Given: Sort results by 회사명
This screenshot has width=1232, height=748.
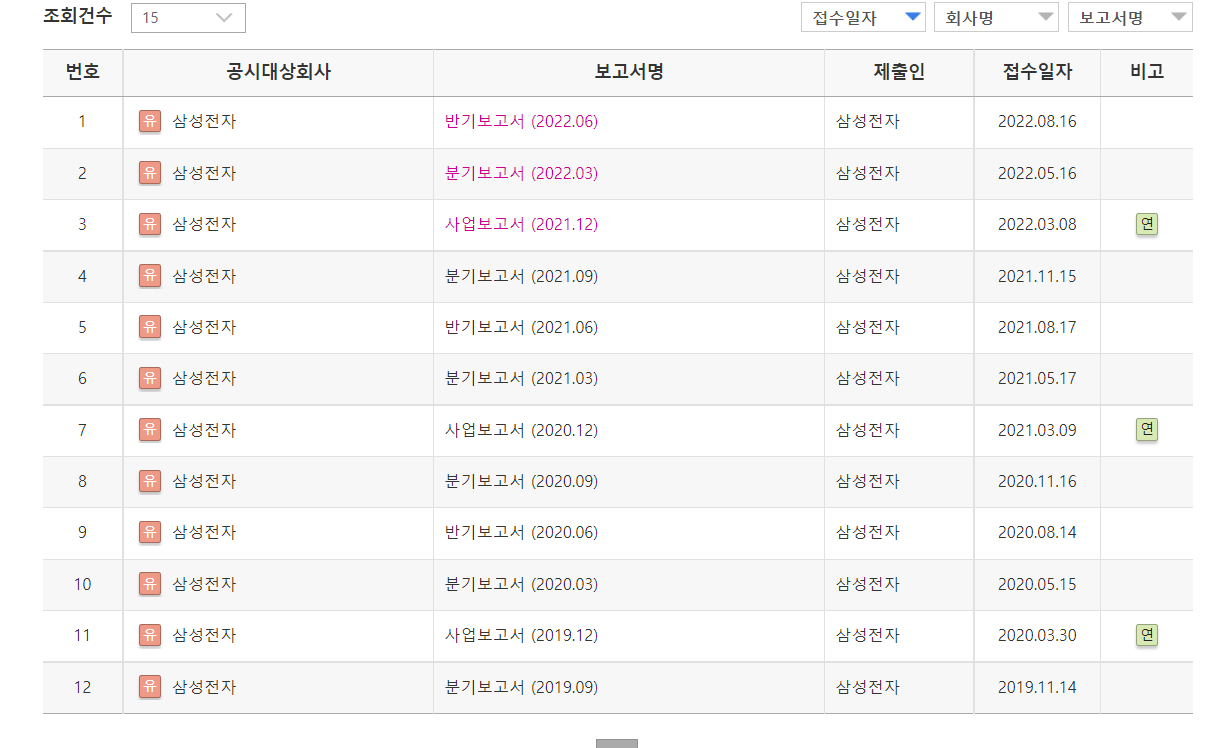Looking at the screenshot, I should tap(996, 17).
